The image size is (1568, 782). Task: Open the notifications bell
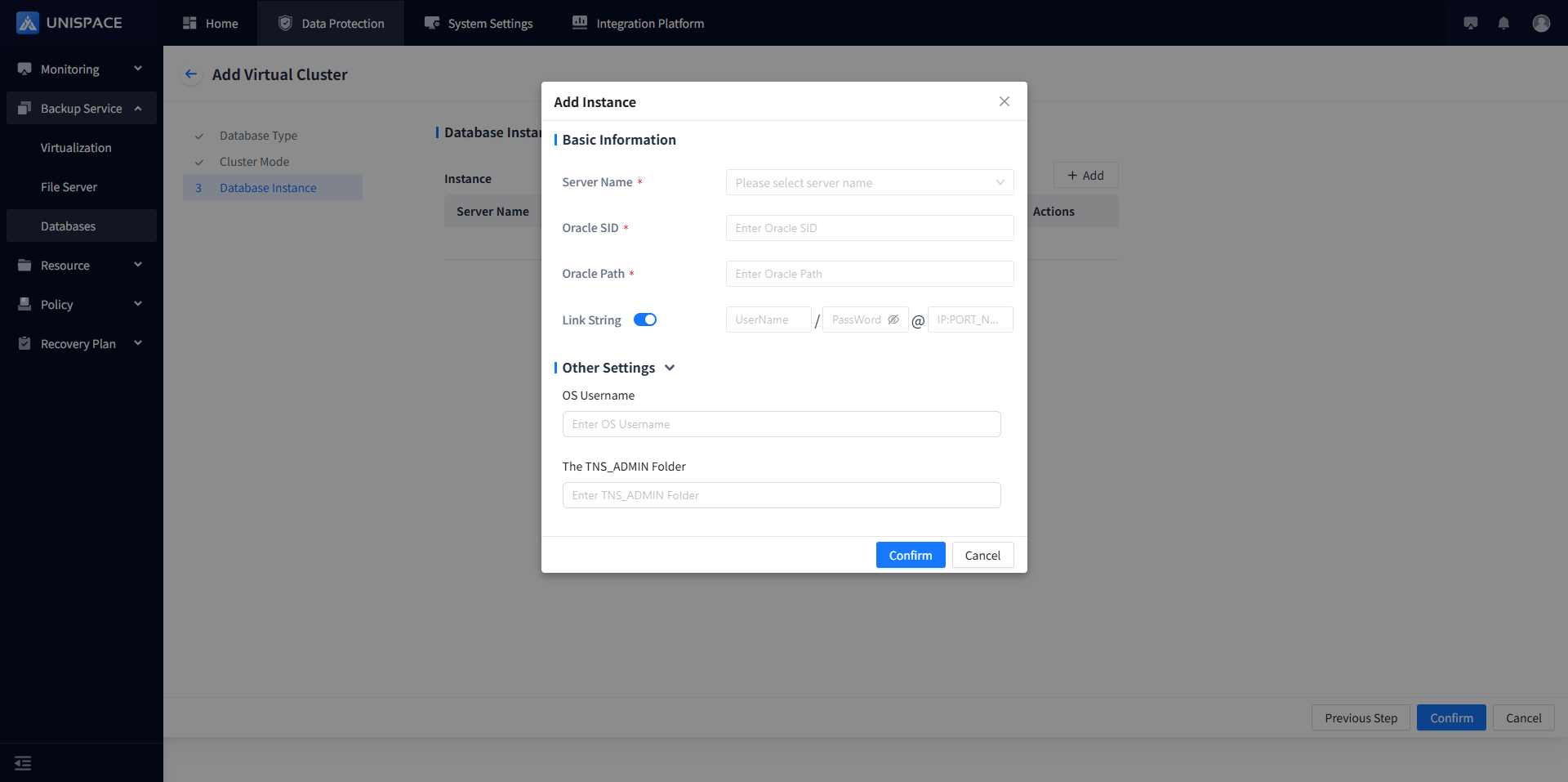[x=1503, y=24]
